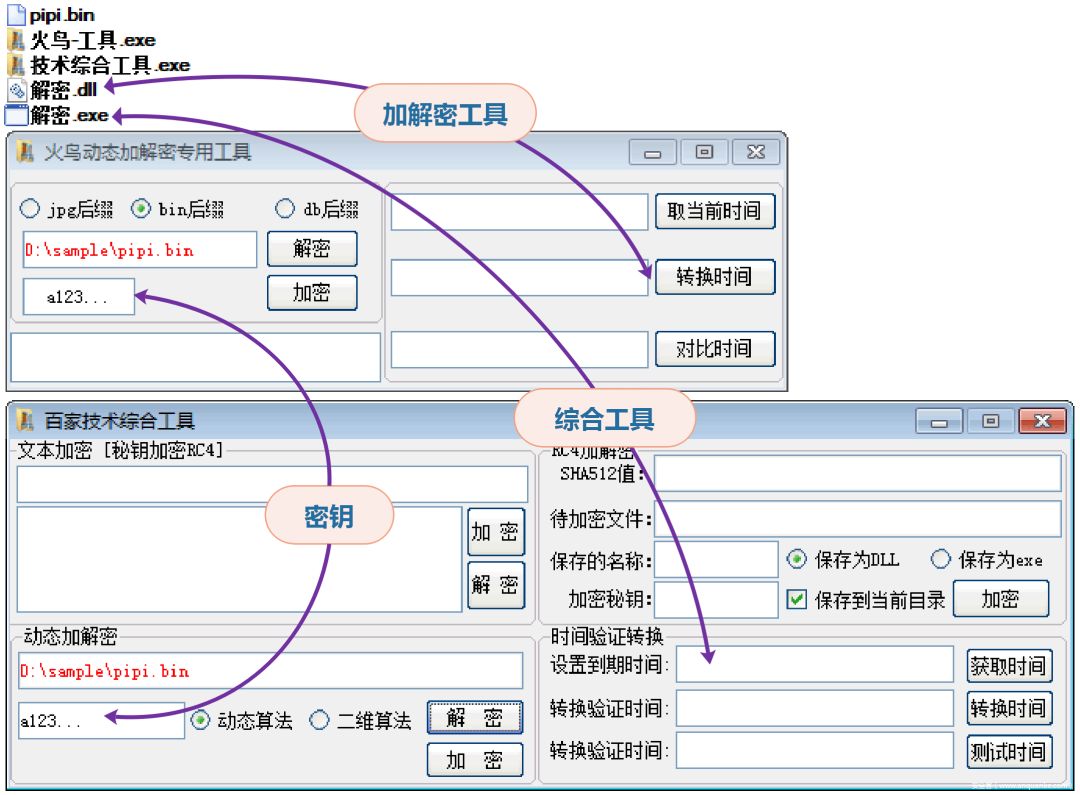Click the a123... key field in 火鸟 tool
The height and width of the screenshot is (795, 1080).
click(x=79, y=297)
